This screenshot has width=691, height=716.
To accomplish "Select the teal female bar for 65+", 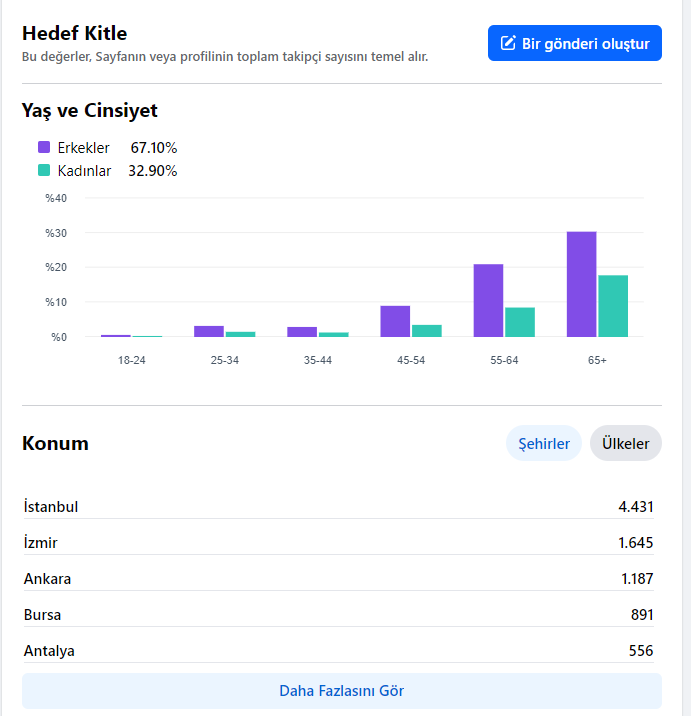I will (613, 306).
